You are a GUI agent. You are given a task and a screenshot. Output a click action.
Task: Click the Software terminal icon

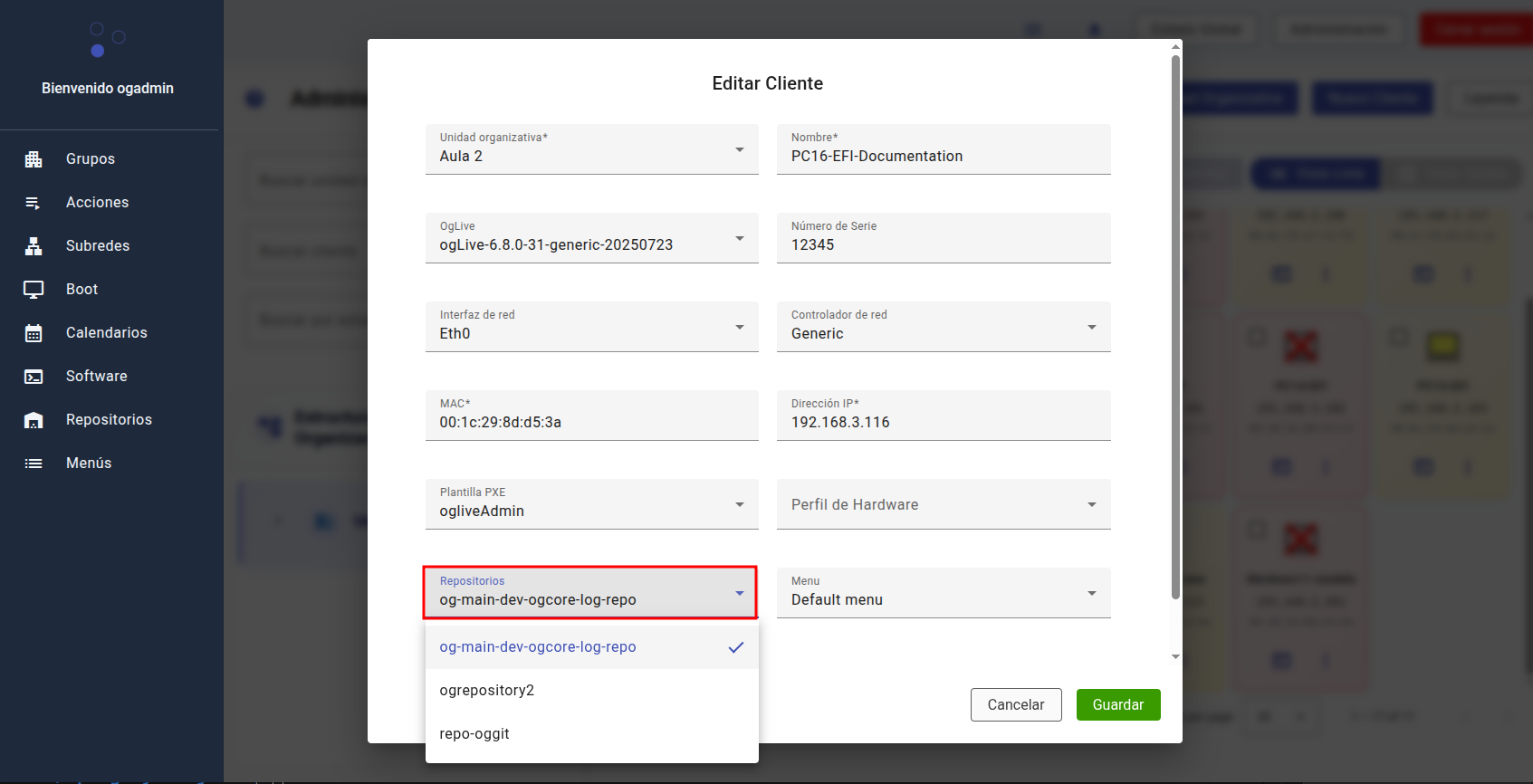coord(34,377)
